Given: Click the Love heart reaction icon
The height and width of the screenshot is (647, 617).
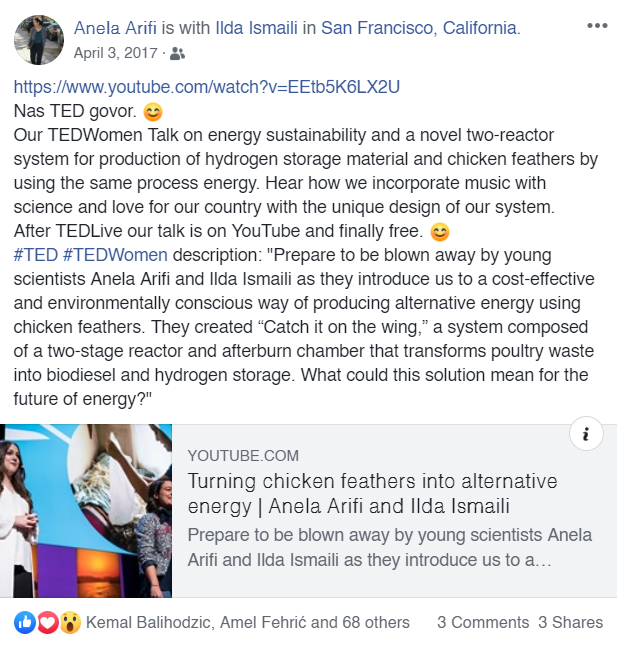Looking at the screenshot, I should 48,622.
